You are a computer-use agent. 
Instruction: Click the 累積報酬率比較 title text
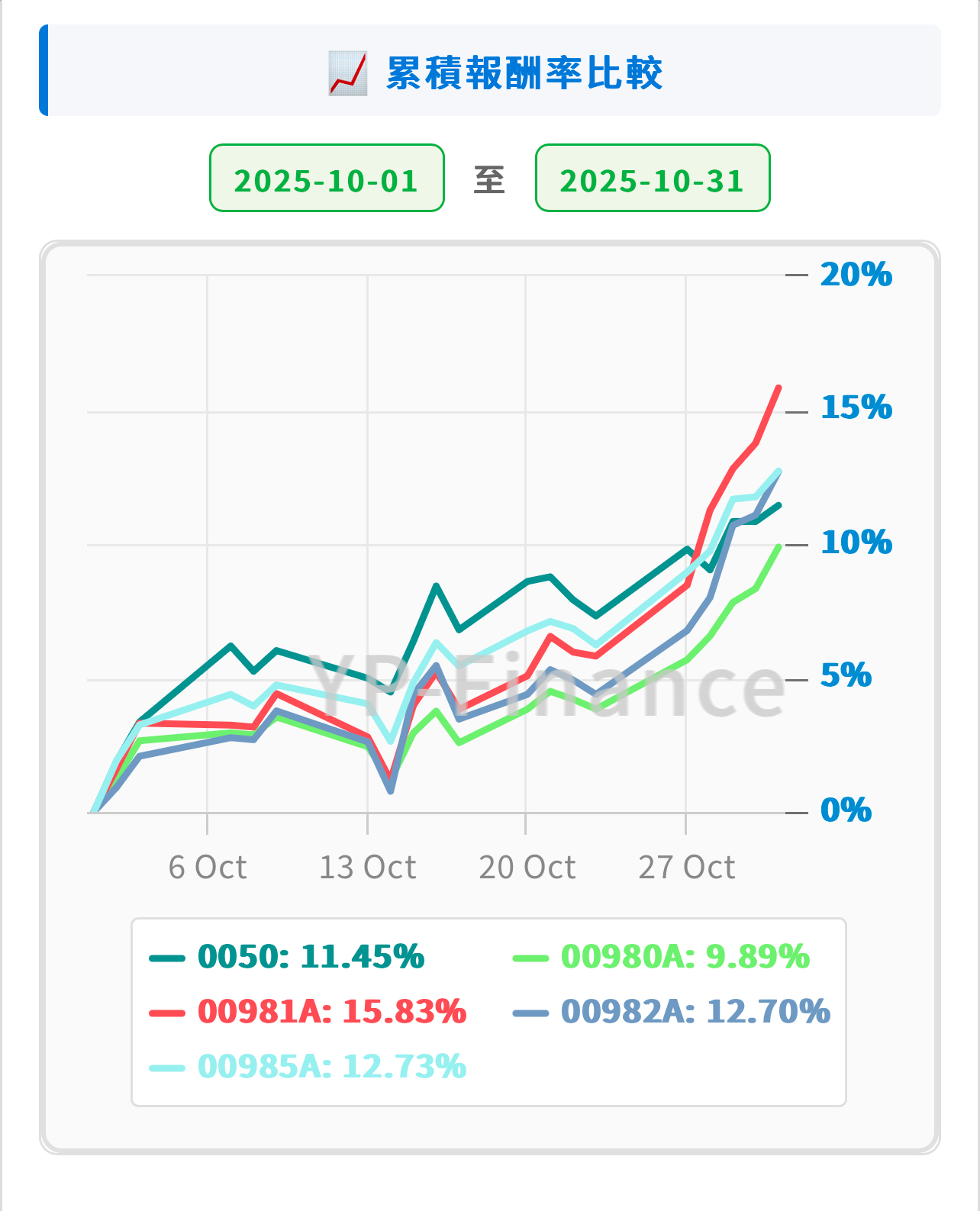click(524, 73)
